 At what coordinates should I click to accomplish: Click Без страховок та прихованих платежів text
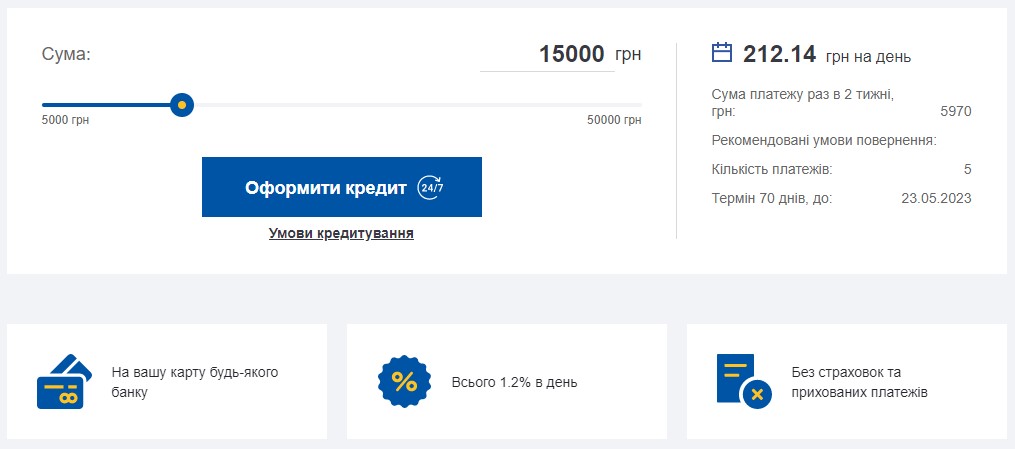(860, 382)
